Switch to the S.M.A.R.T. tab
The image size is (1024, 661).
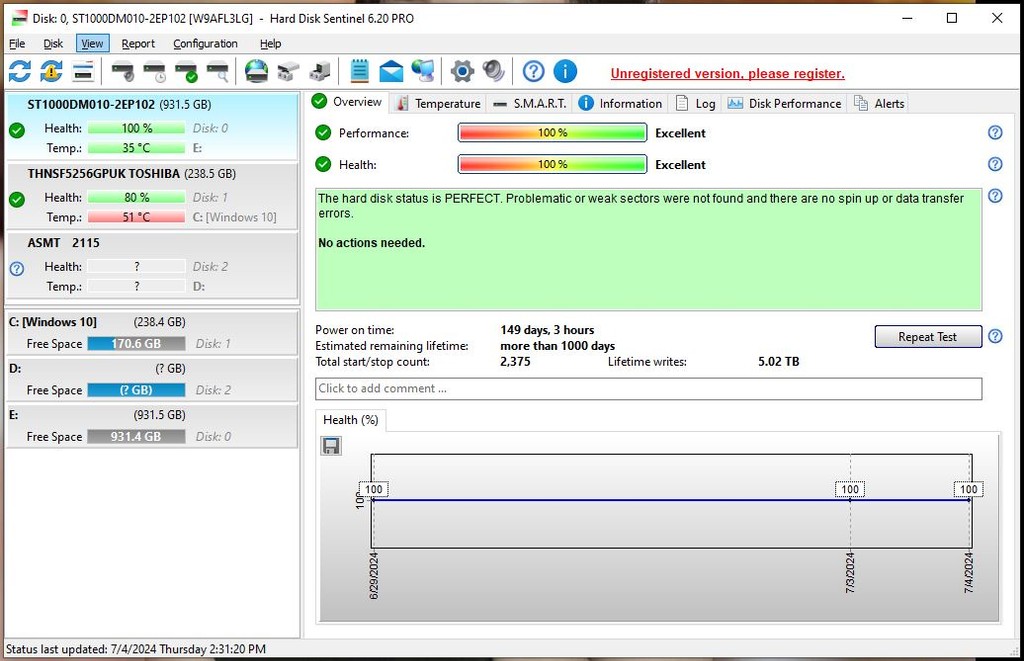point(530,103)
